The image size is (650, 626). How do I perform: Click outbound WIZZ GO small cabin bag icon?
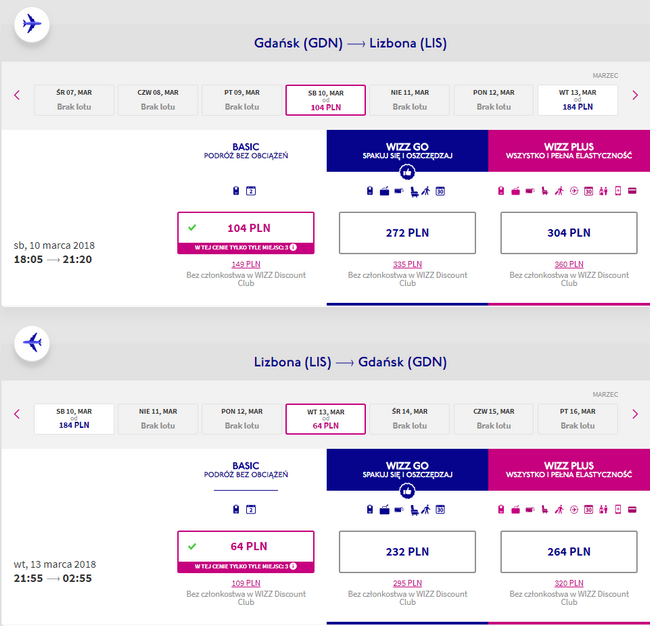pyautogui.click(x=370, y=191)
